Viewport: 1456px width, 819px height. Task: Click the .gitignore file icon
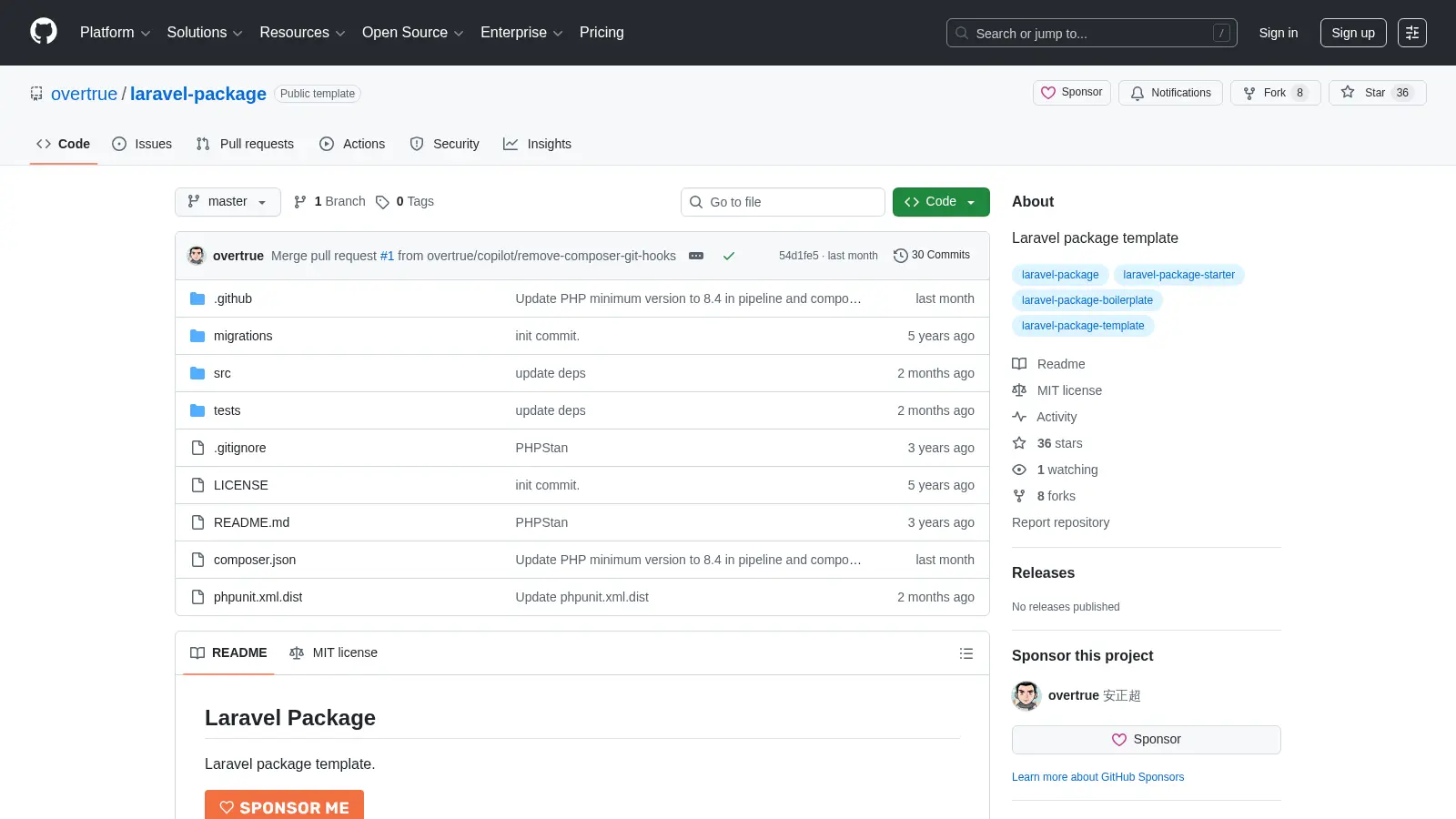[x=197, y=448]
